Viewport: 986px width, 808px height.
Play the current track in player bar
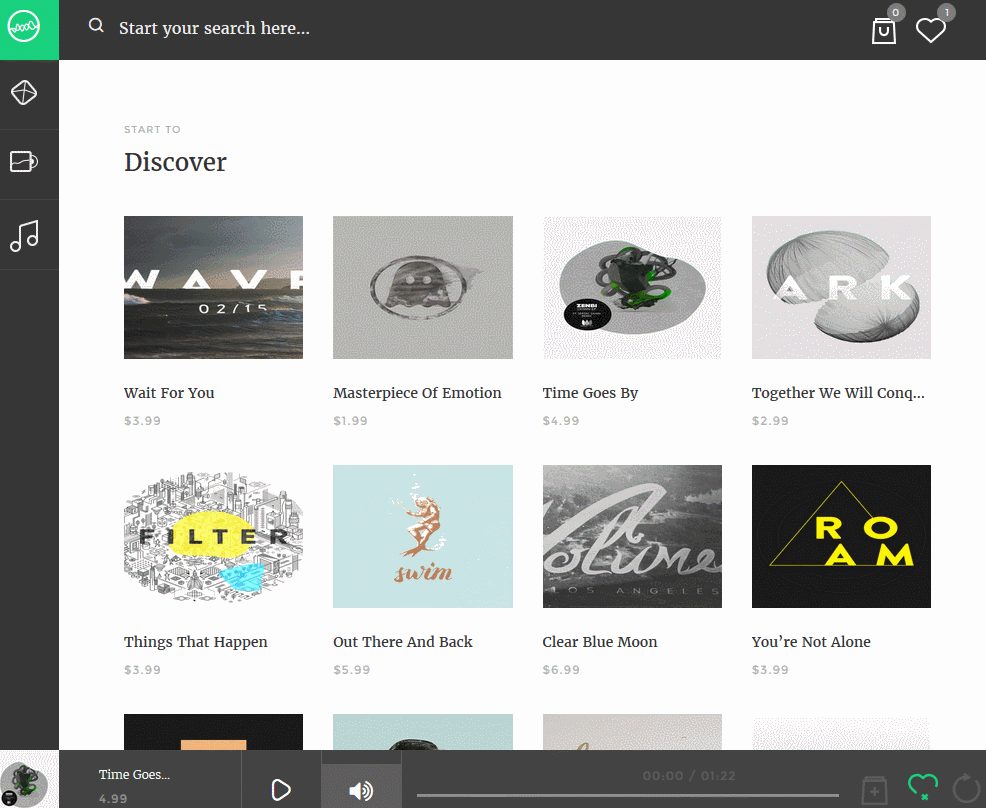tap(280, 790)
